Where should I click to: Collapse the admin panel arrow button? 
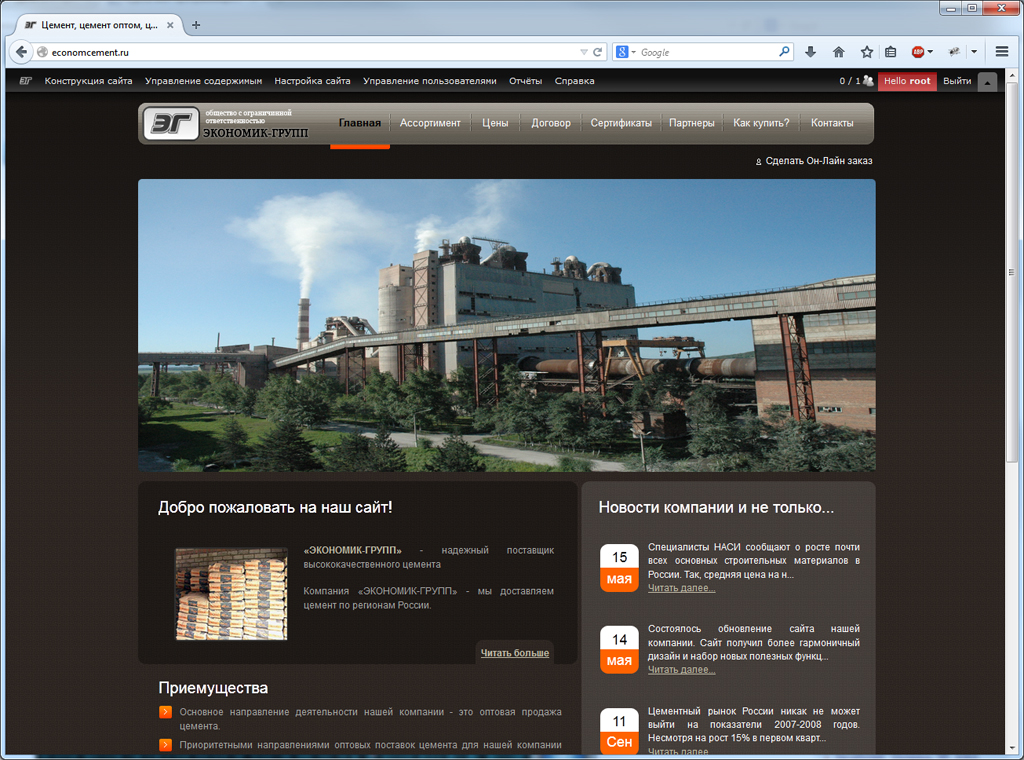pos(987,82)
